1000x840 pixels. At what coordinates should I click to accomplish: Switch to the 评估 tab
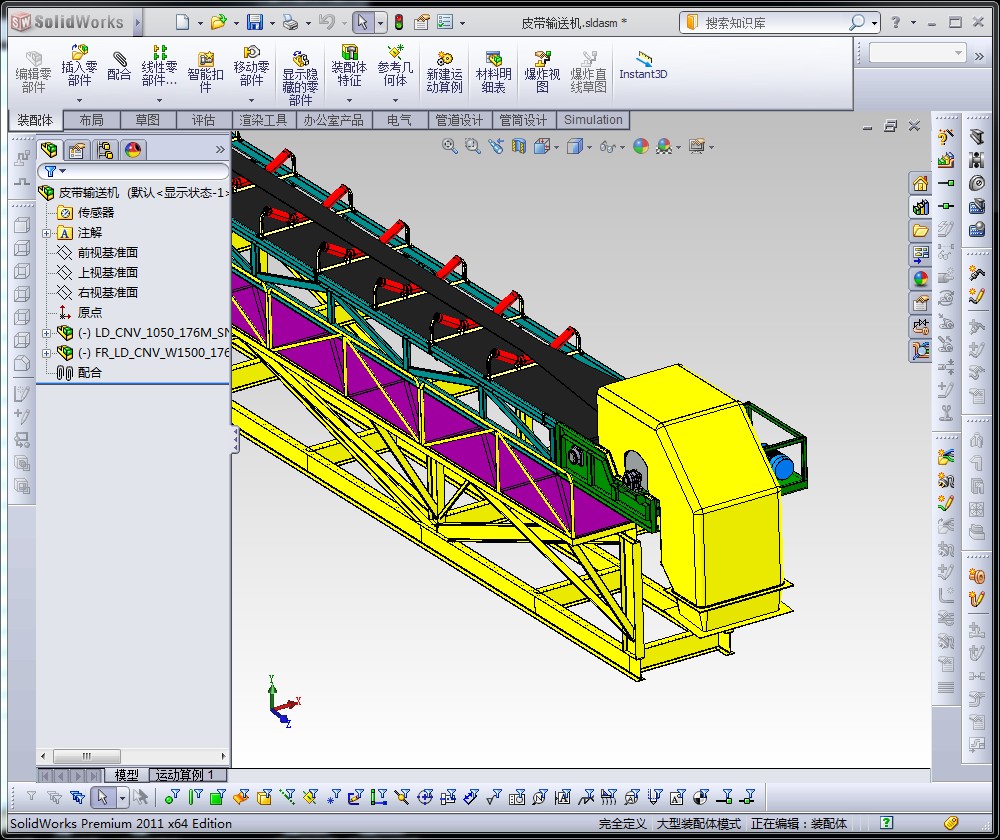(203, 120)
